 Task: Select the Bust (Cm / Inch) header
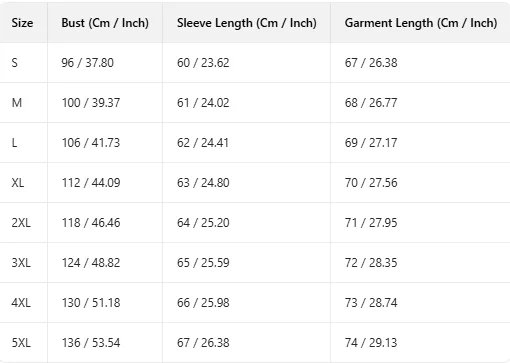click(x=105, y=23)
